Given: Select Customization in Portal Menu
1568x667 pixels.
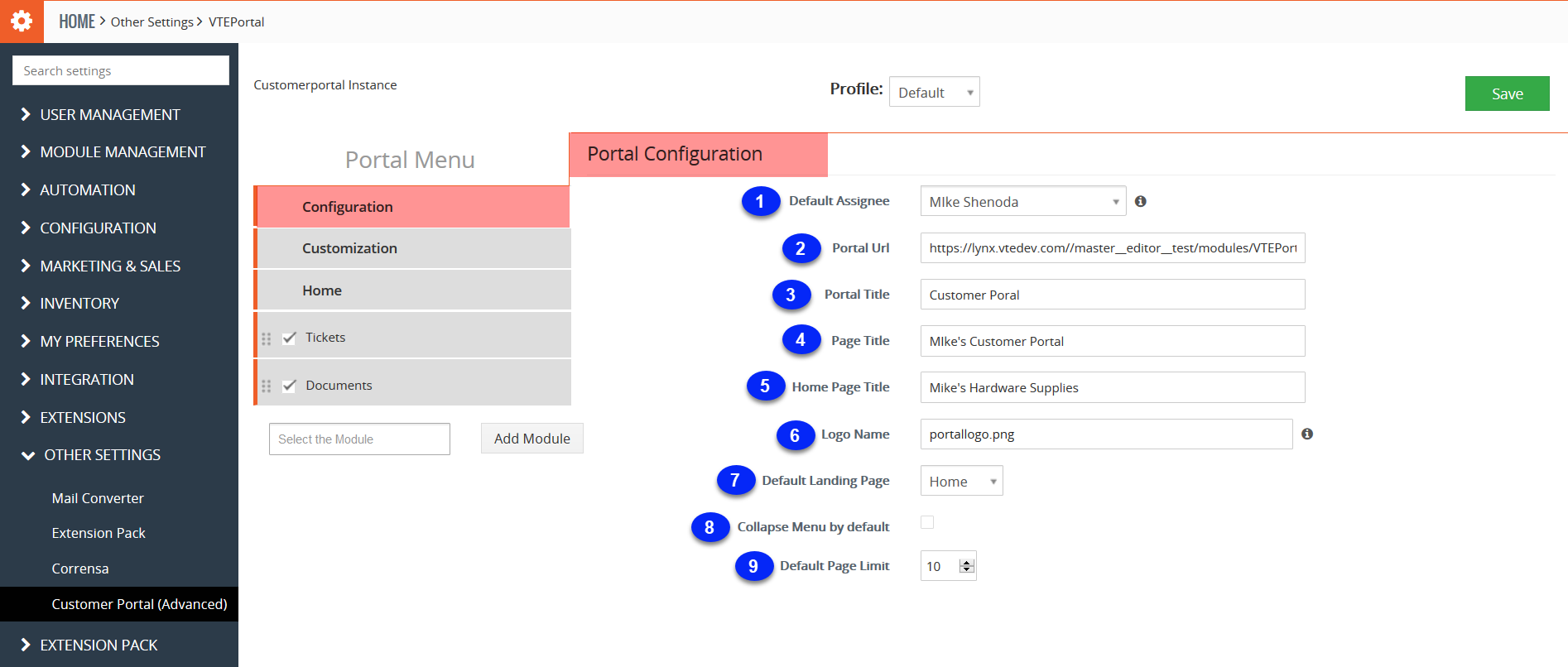Looking at the screenshot, I should (x=412, y=248).
